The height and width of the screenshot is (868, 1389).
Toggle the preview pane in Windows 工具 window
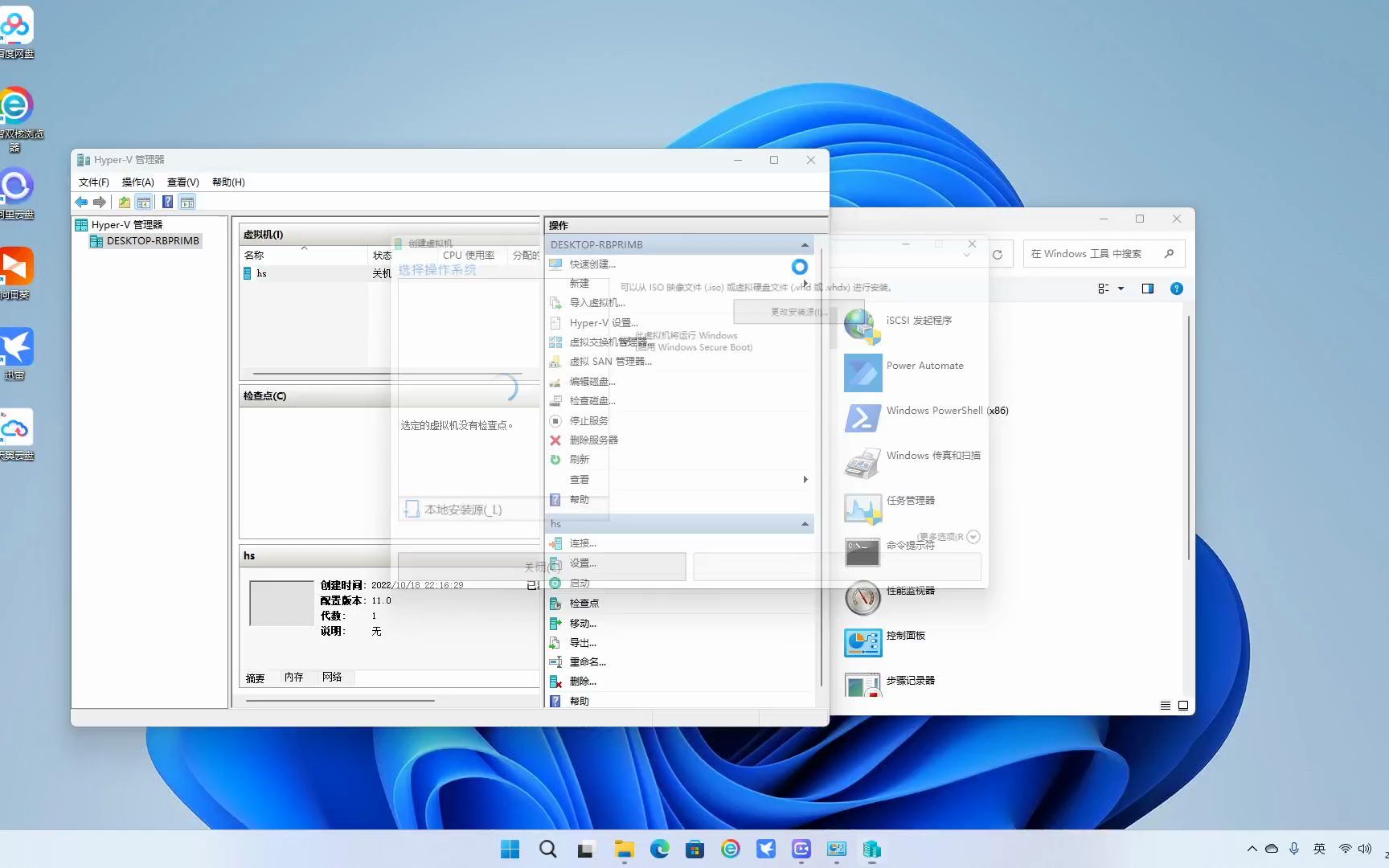pos(1148,289)
